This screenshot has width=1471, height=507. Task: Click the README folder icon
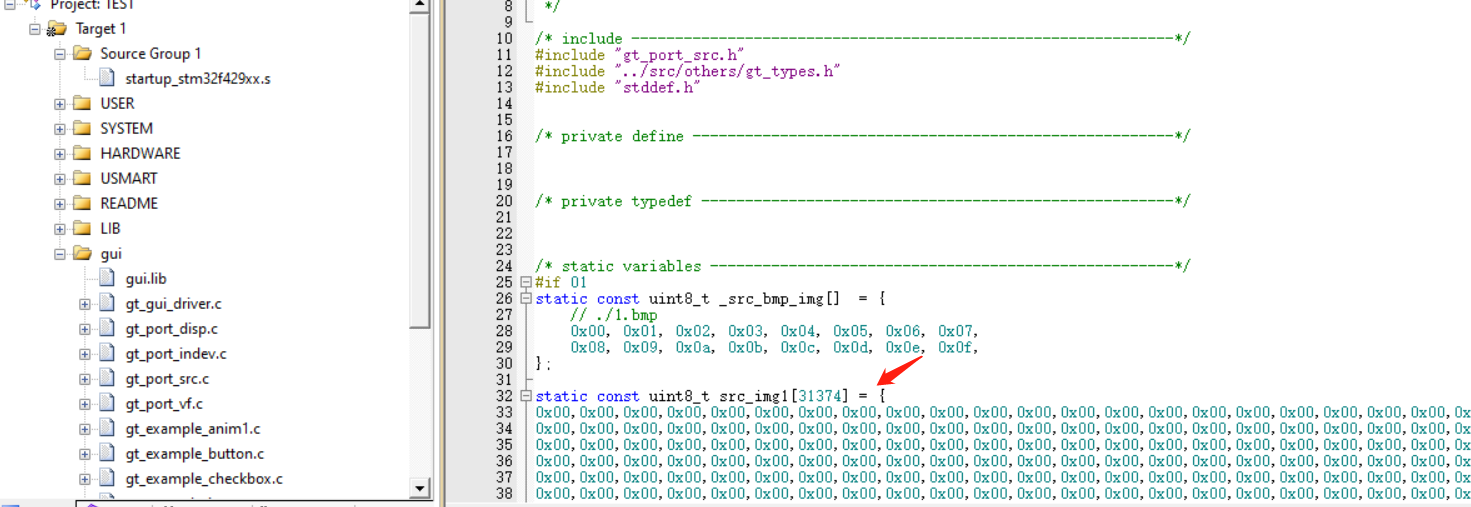point(82,204)
